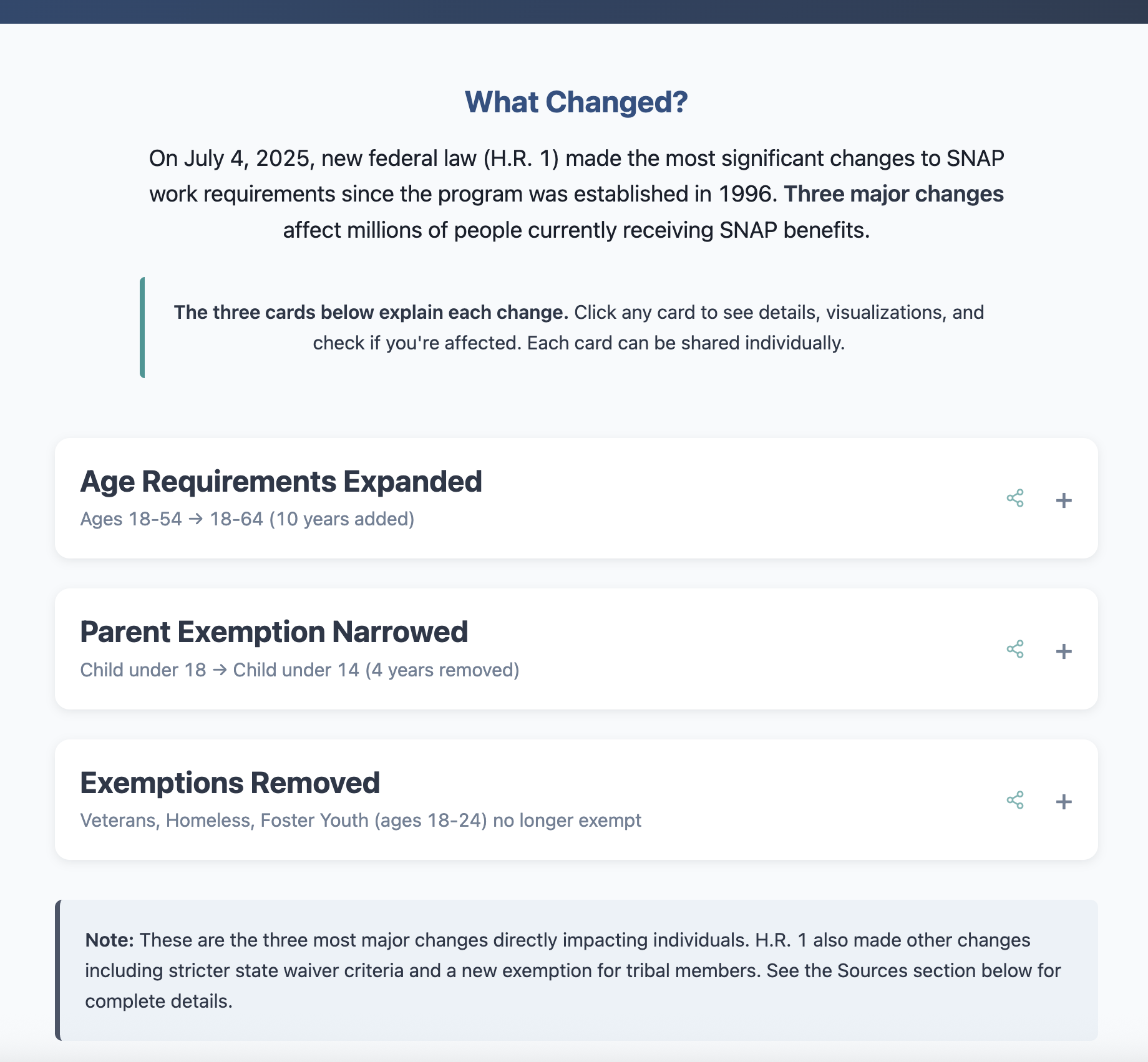The height and width of the screenshot is (1062, 1148).
Task: Click the Exemptions Removed card title
Action: click(x=230, y=783)
